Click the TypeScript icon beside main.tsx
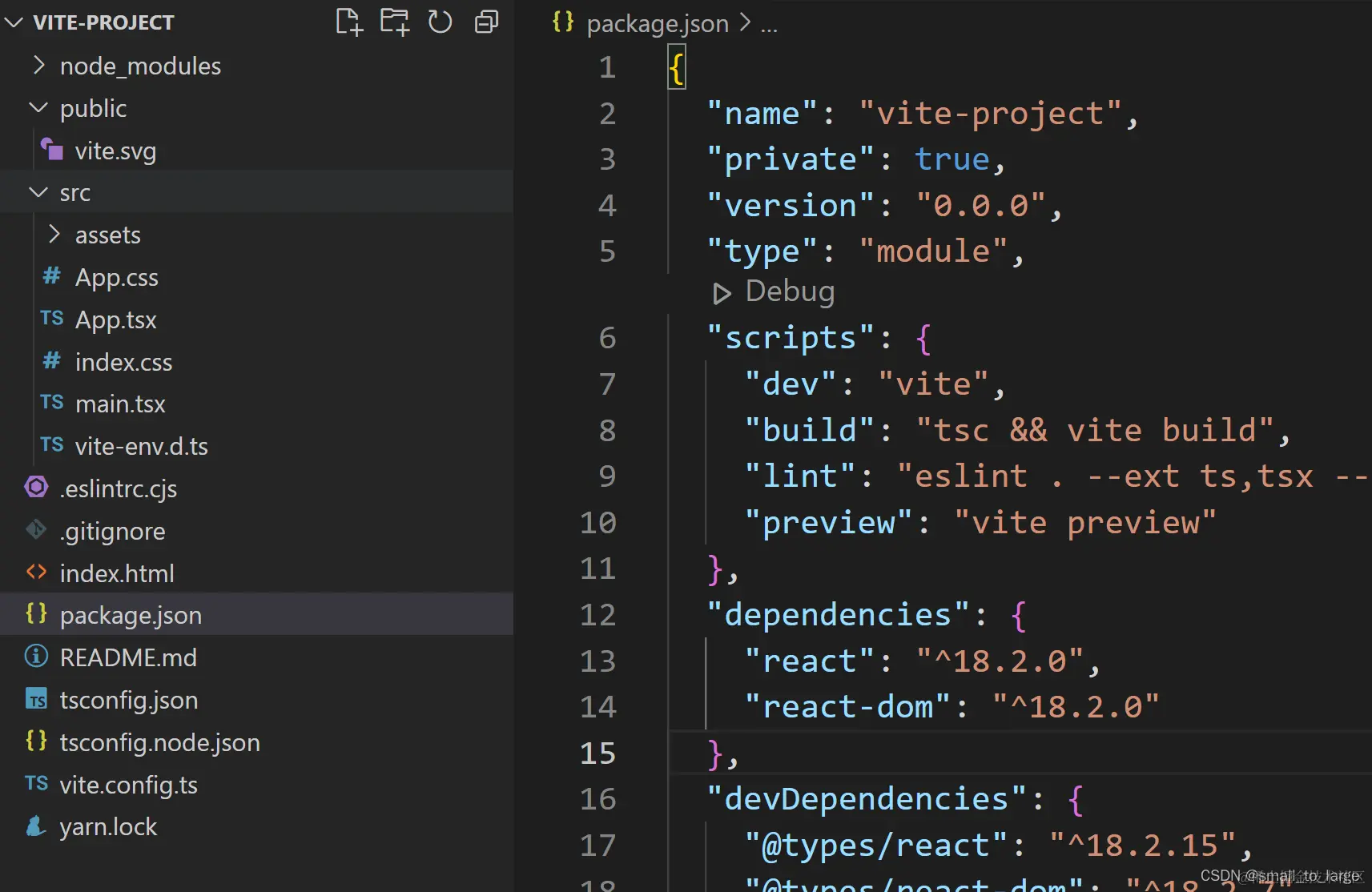The width and height of the screenshot is (1372, 892). 50,403
